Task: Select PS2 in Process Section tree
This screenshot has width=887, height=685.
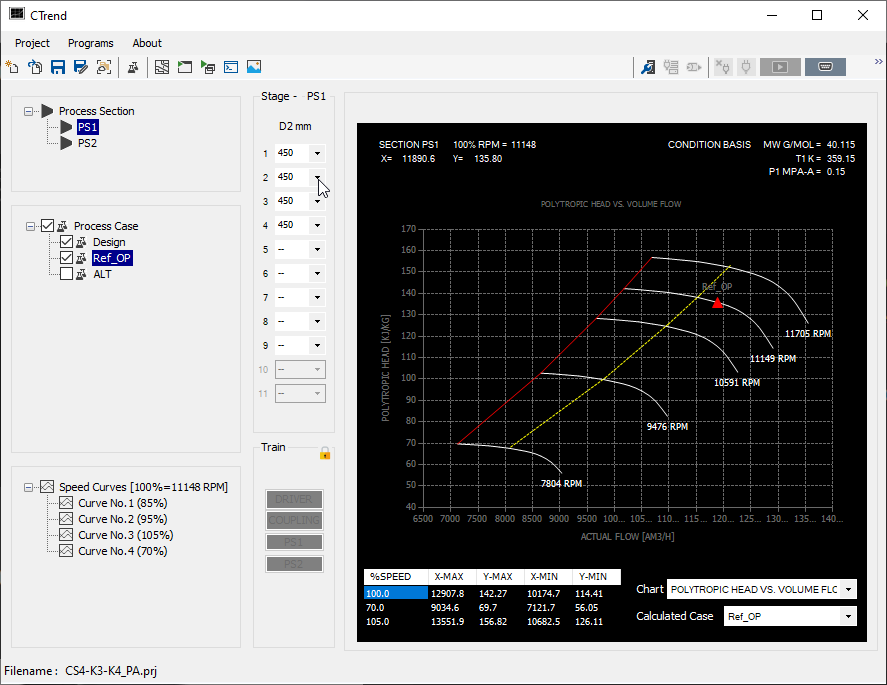Action: [x=88, y=143]
